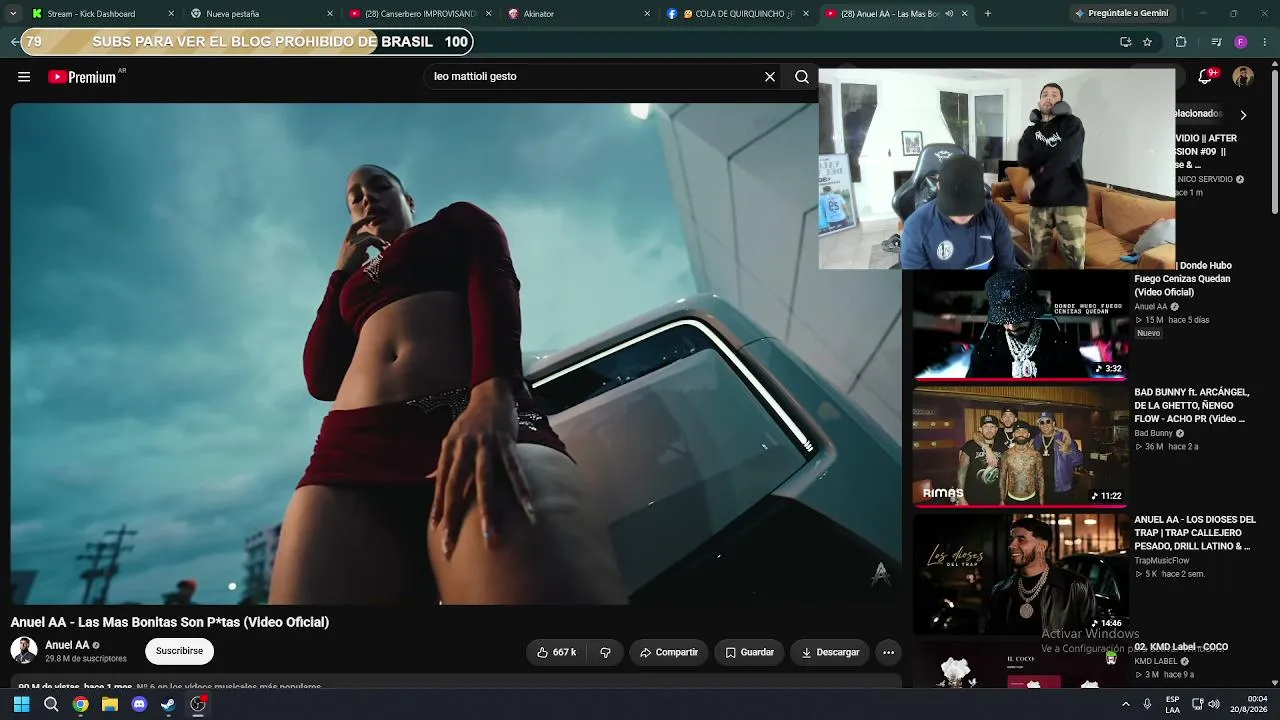This screenshot has width=1280, height=720.
Task: Open more actions three-dot menu
Action: coord(888,652)
